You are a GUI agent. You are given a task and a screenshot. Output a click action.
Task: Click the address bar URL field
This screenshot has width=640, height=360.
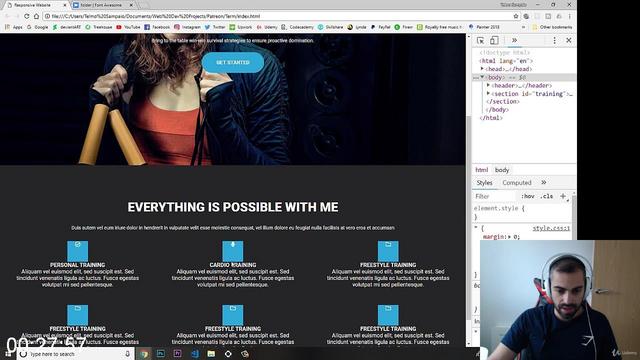(x=278, y=16)
